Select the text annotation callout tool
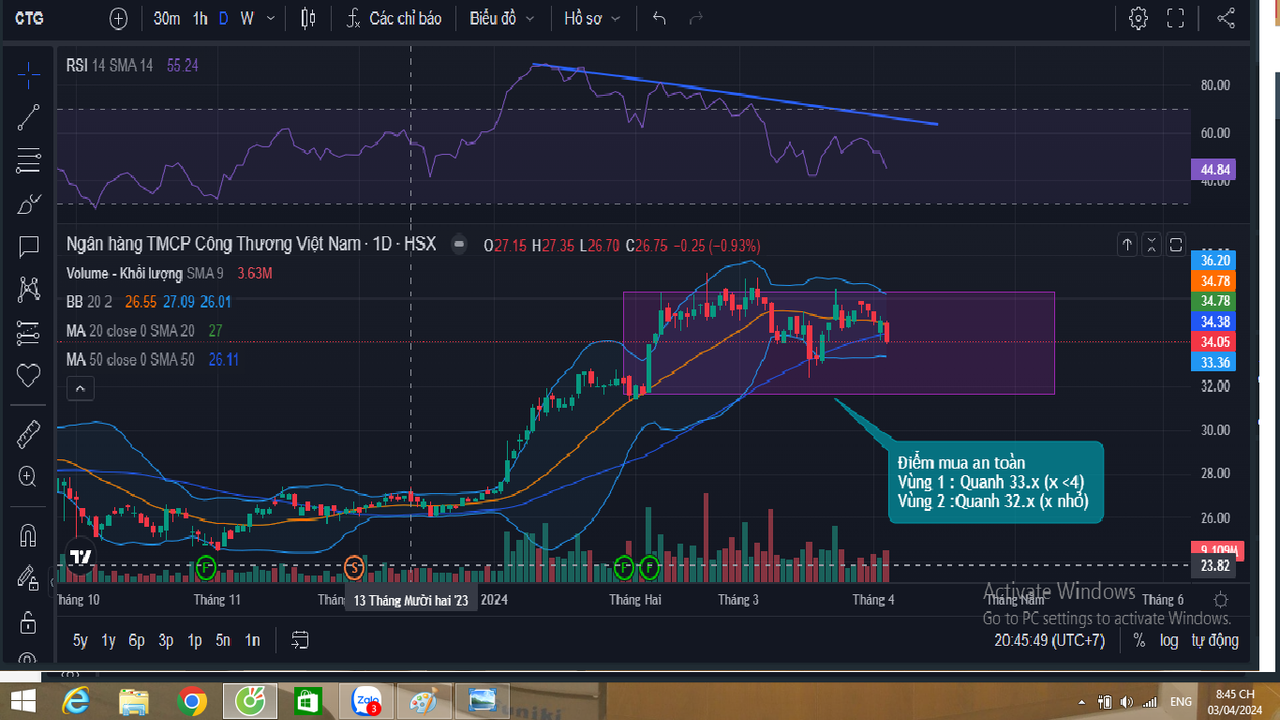1280x720 pixels. pos(29,246)
